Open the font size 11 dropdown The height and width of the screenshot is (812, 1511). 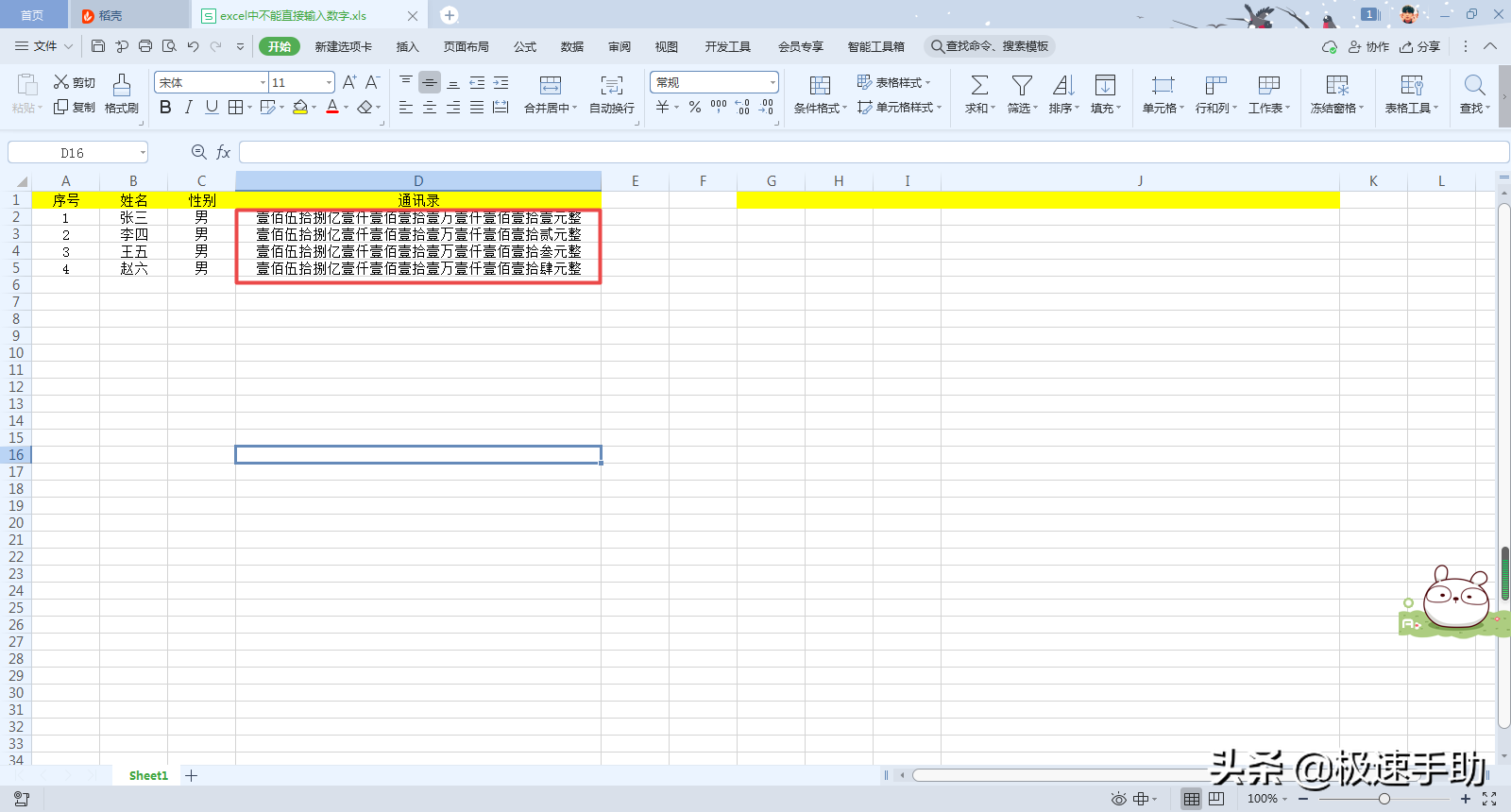329,83
